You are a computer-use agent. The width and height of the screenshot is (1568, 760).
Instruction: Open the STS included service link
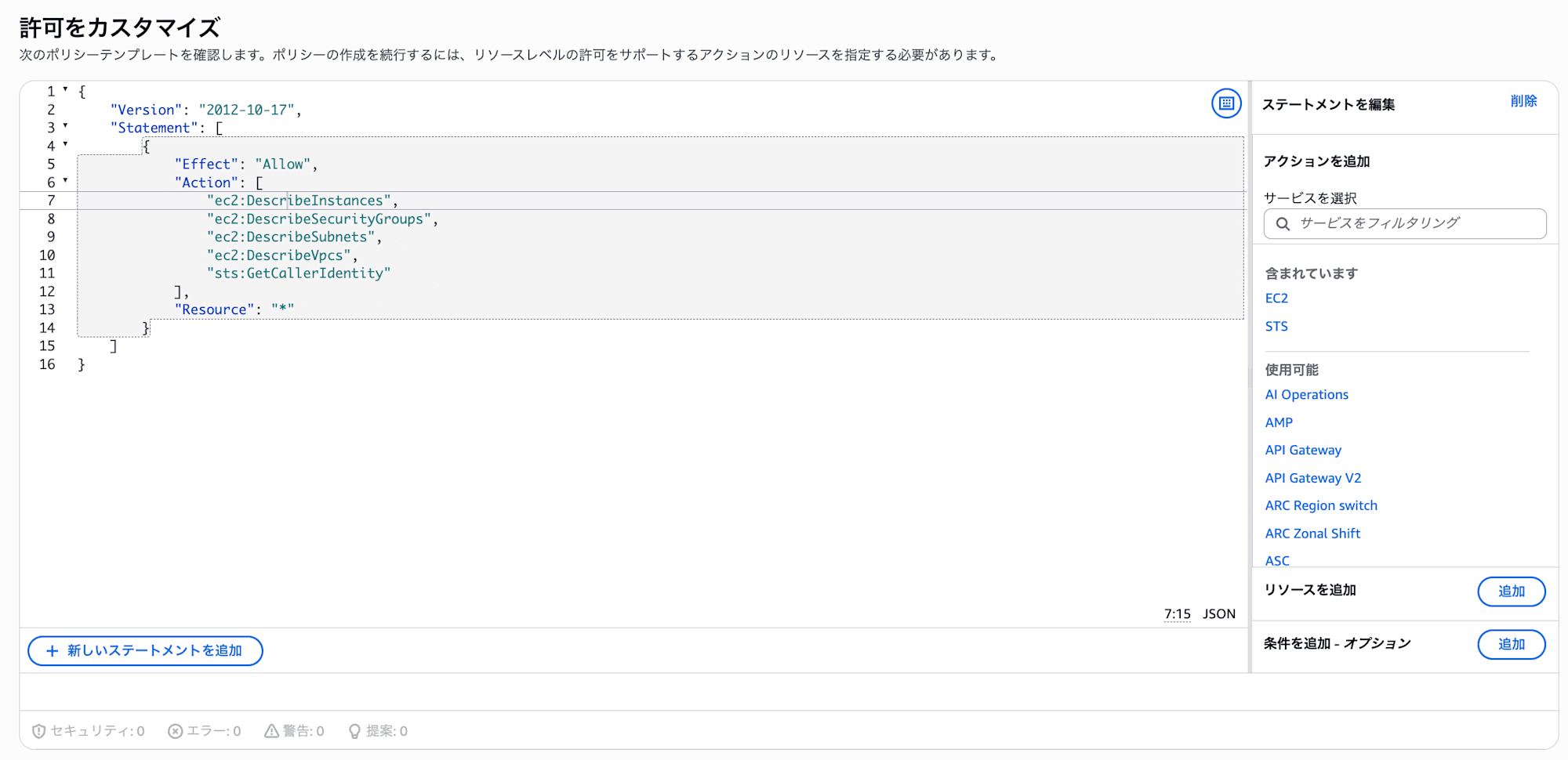point(1276,327)
